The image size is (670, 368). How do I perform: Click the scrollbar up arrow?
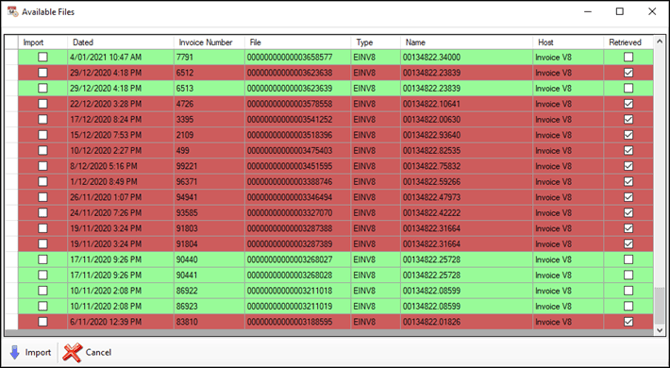[x=660, y=41]
